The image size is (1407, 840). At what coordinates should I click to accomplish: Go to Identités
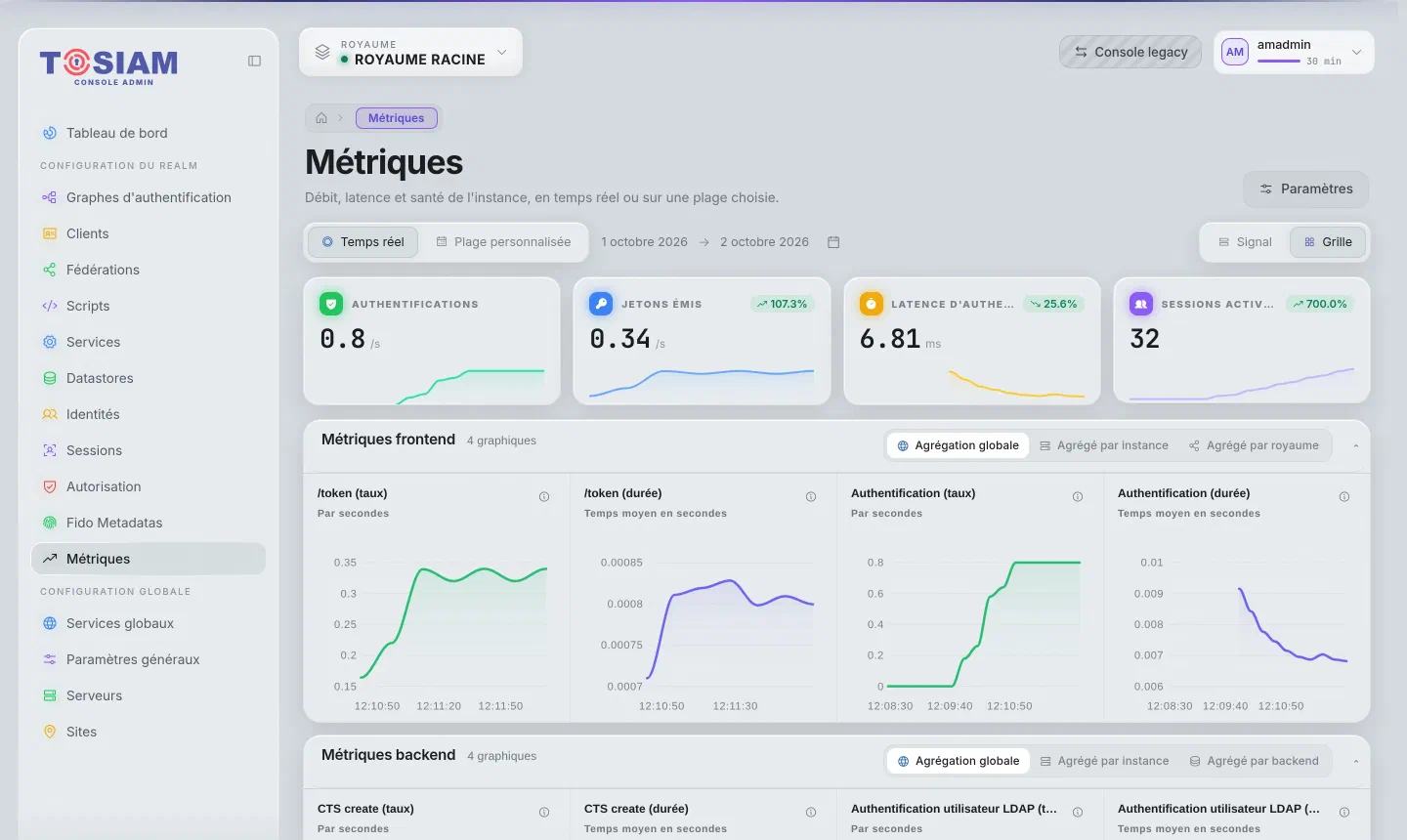pos(149,414)
